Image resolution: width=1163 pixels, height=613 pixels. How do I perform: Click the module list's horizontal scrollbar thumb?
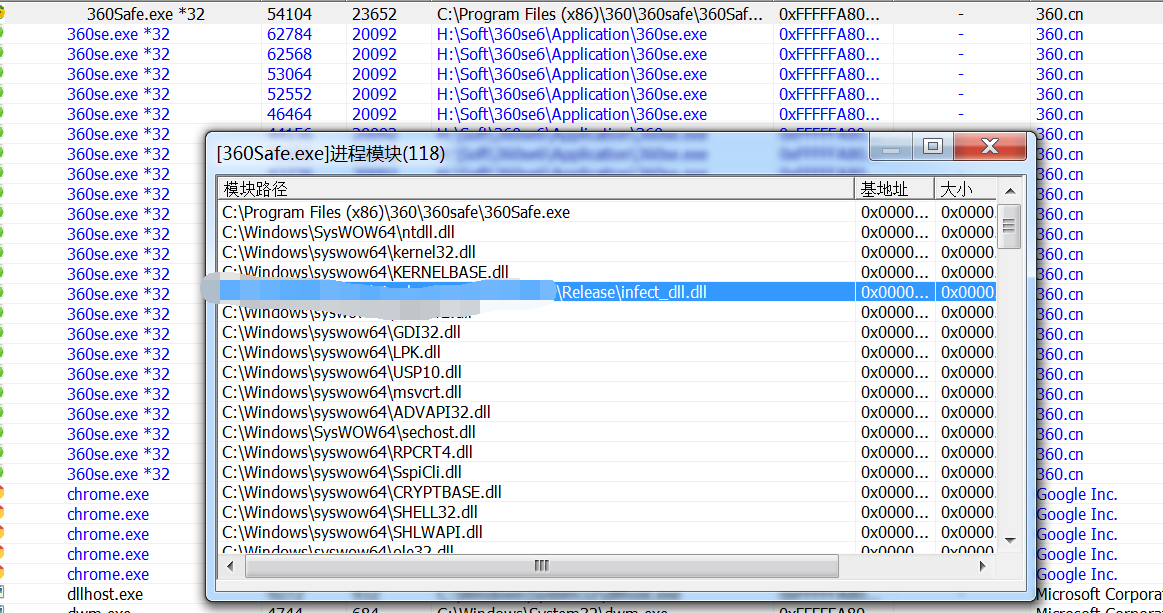click(541, 566)
